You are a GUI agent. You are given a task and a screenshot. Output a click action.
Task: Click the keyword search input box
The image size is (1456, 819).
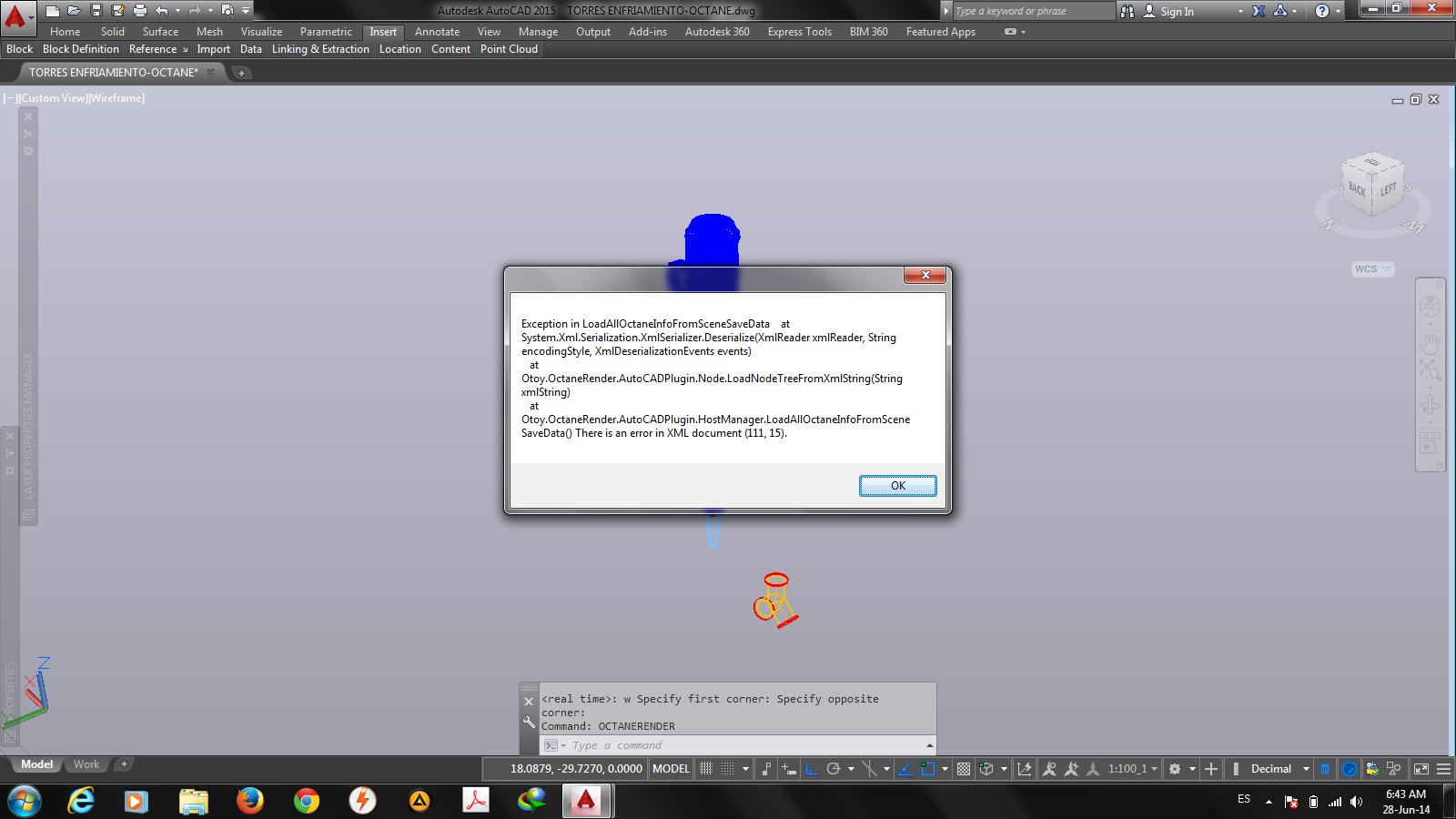pos(1033,11)
